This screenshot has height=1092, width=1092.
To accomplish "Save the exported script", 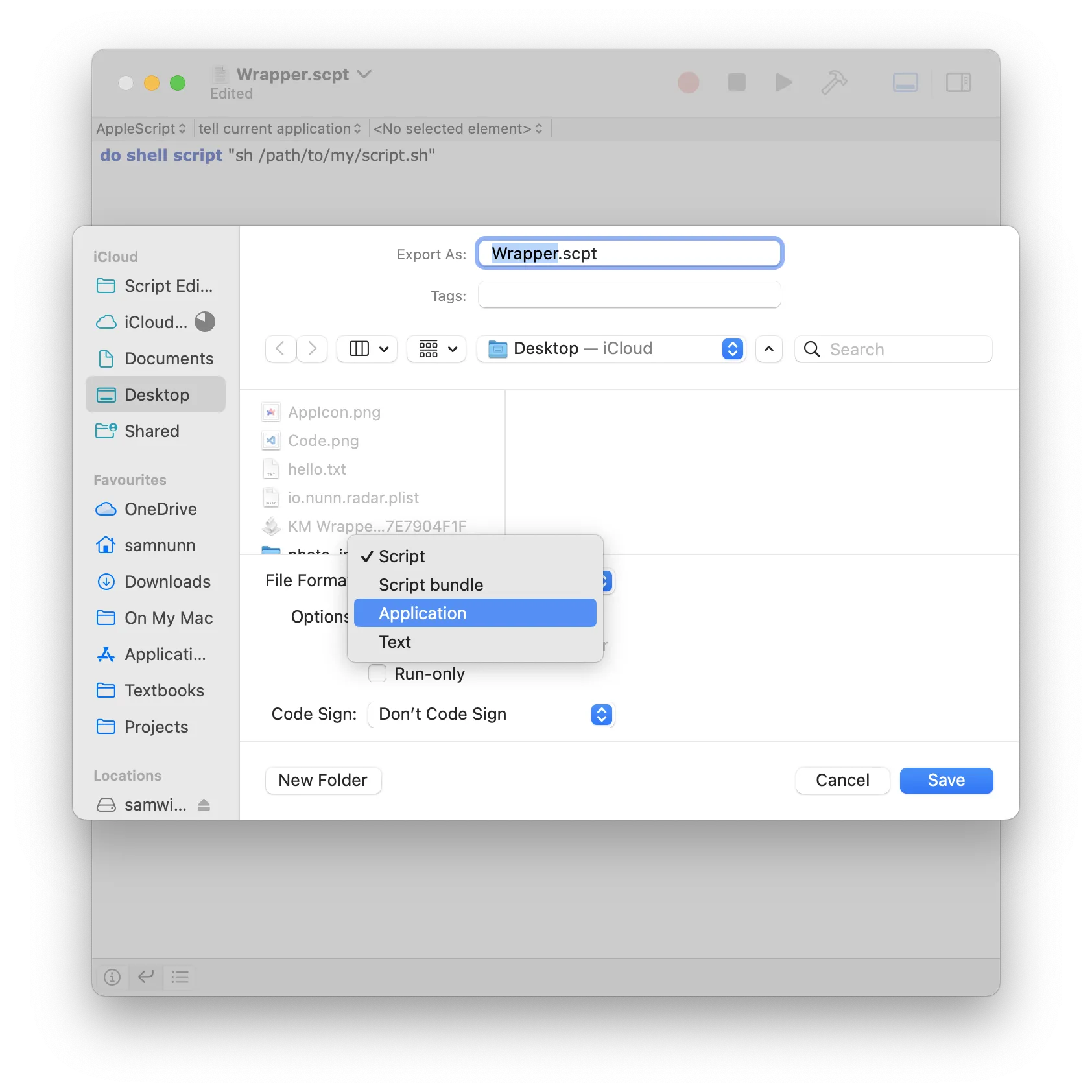I will 946,780.
